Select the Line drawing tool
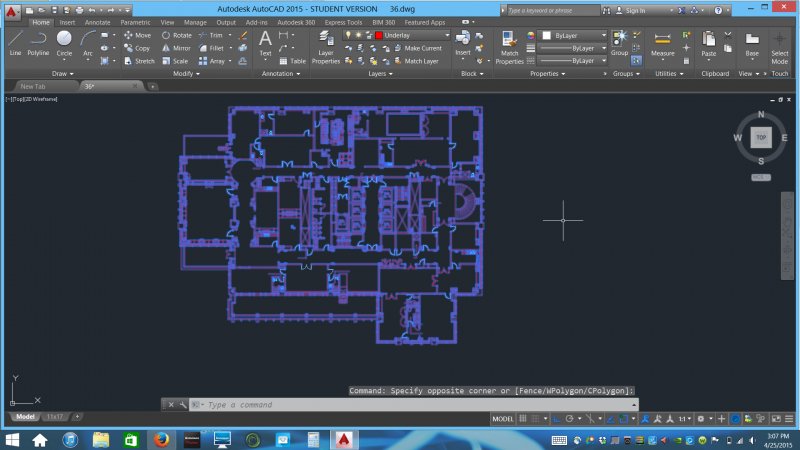 click(x=15, y=43)
